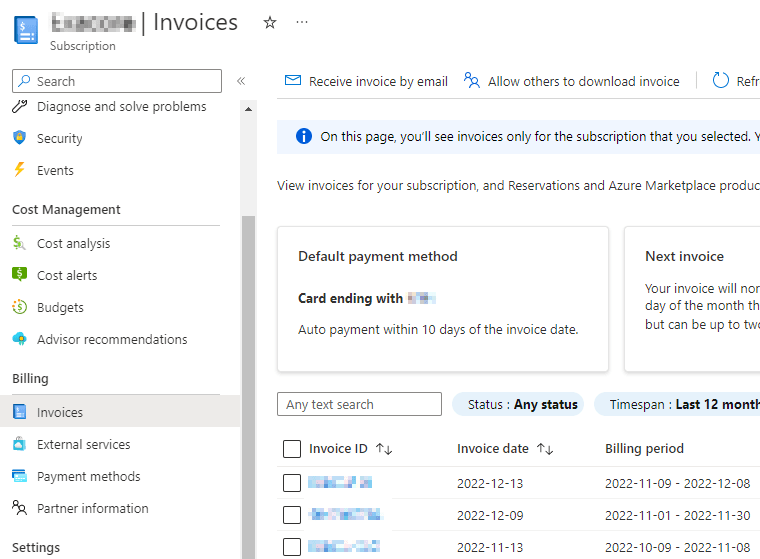
Task: Open invoice ID link for 2022-12-09
Action: coord(345,514)
